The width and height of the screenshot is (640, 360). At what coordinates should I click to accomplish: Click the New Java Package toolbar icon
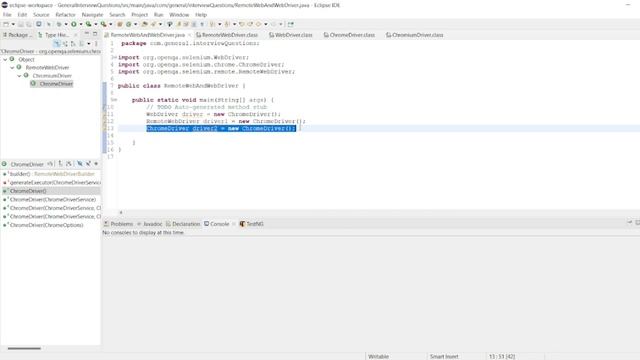[x=120, y=24]
